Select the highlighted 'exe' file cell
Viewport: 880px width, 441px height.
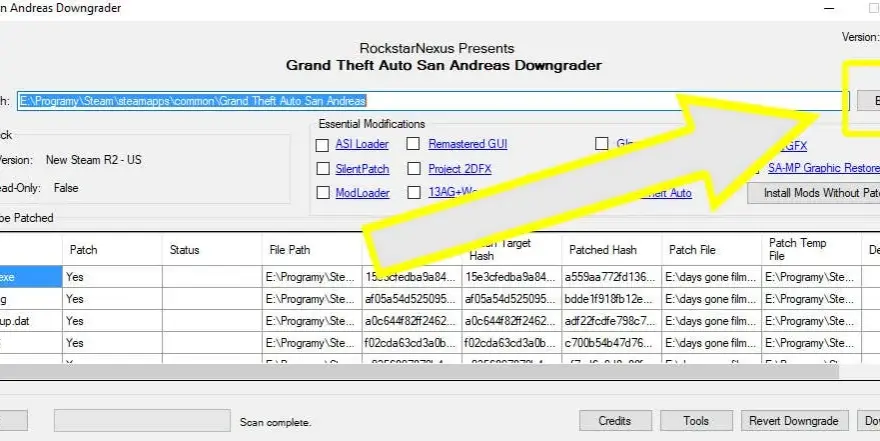click(31, 277)
